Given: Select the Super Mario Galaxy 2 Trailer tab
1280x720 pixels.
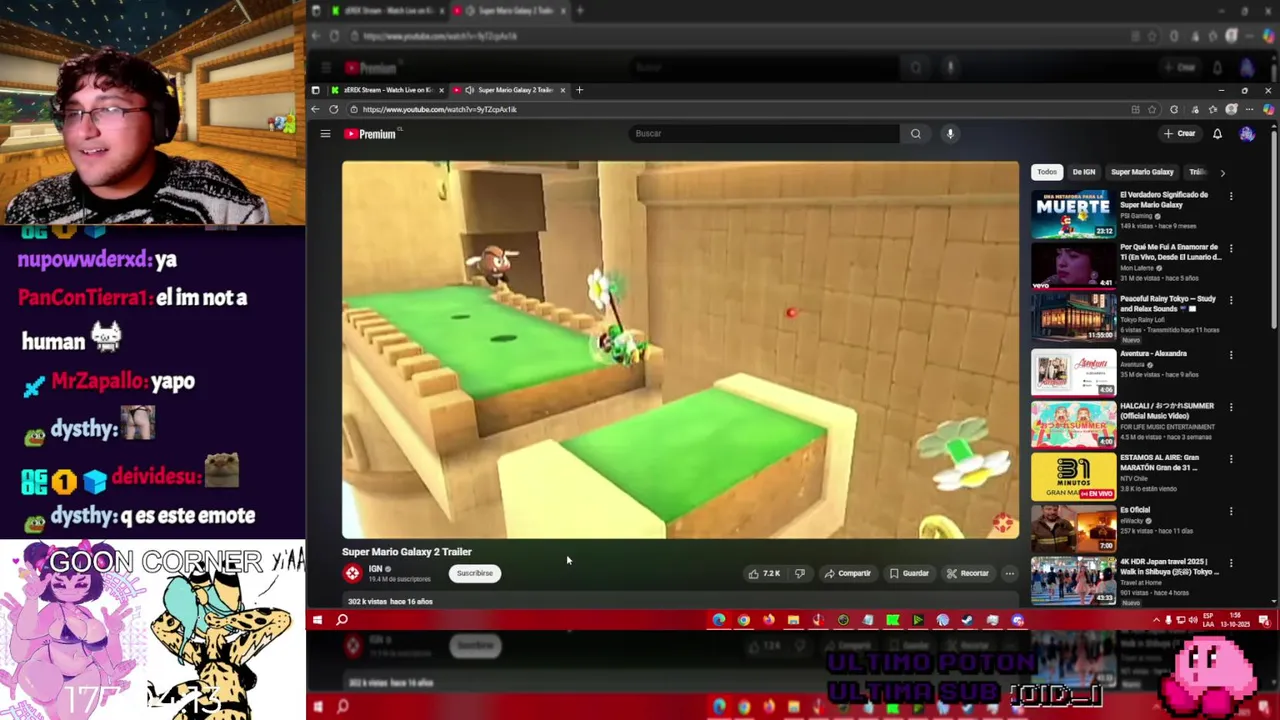Looking at the screenshot, I should click(510, 90).
